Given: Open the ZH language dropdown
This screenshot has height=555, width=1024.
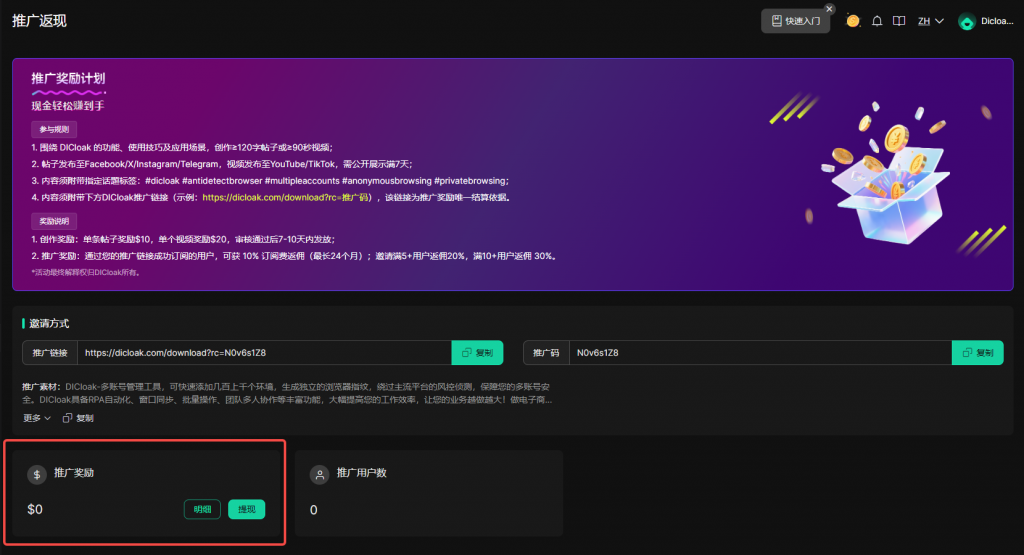Looking at the screenshot, I should click(930, 21).
